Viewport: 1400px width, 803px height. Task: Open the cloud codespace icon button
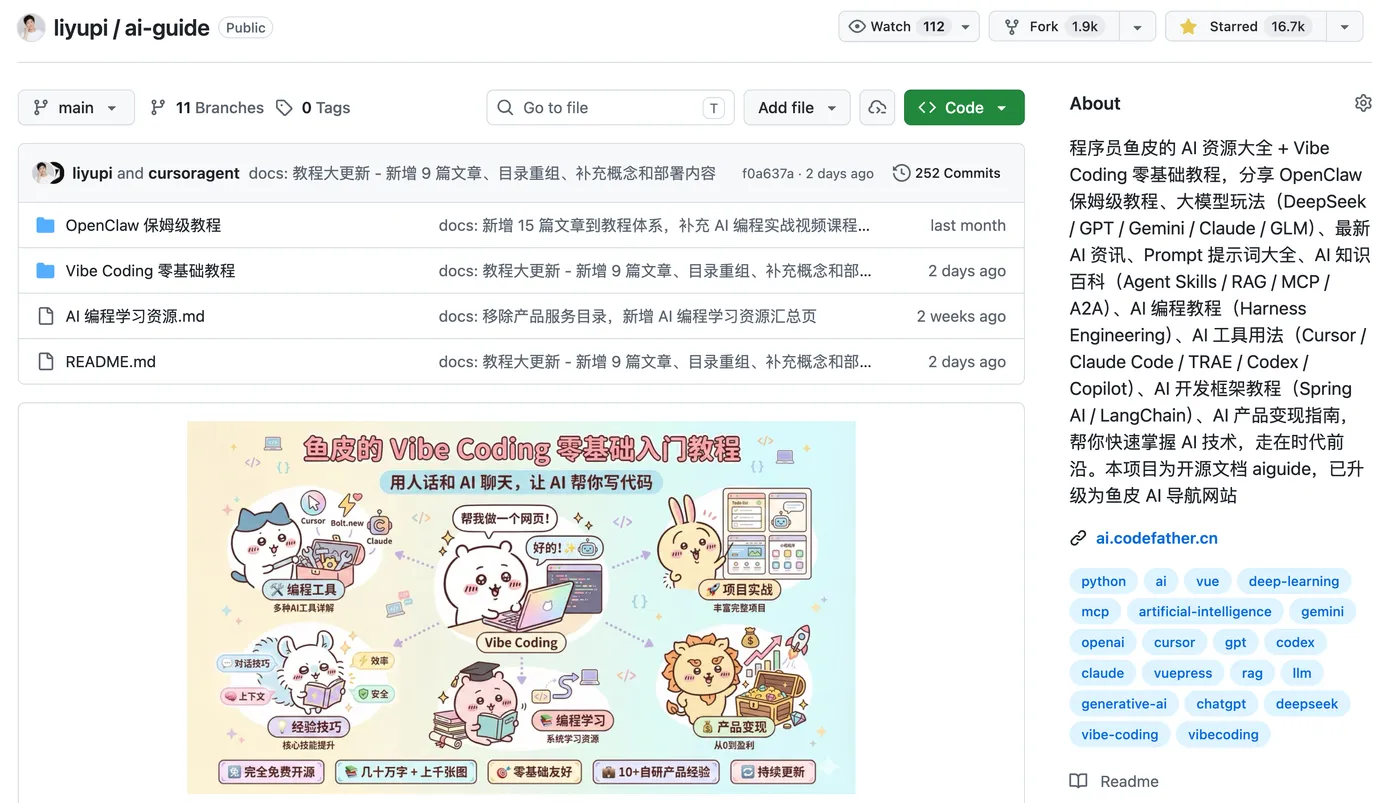(877, 108)
